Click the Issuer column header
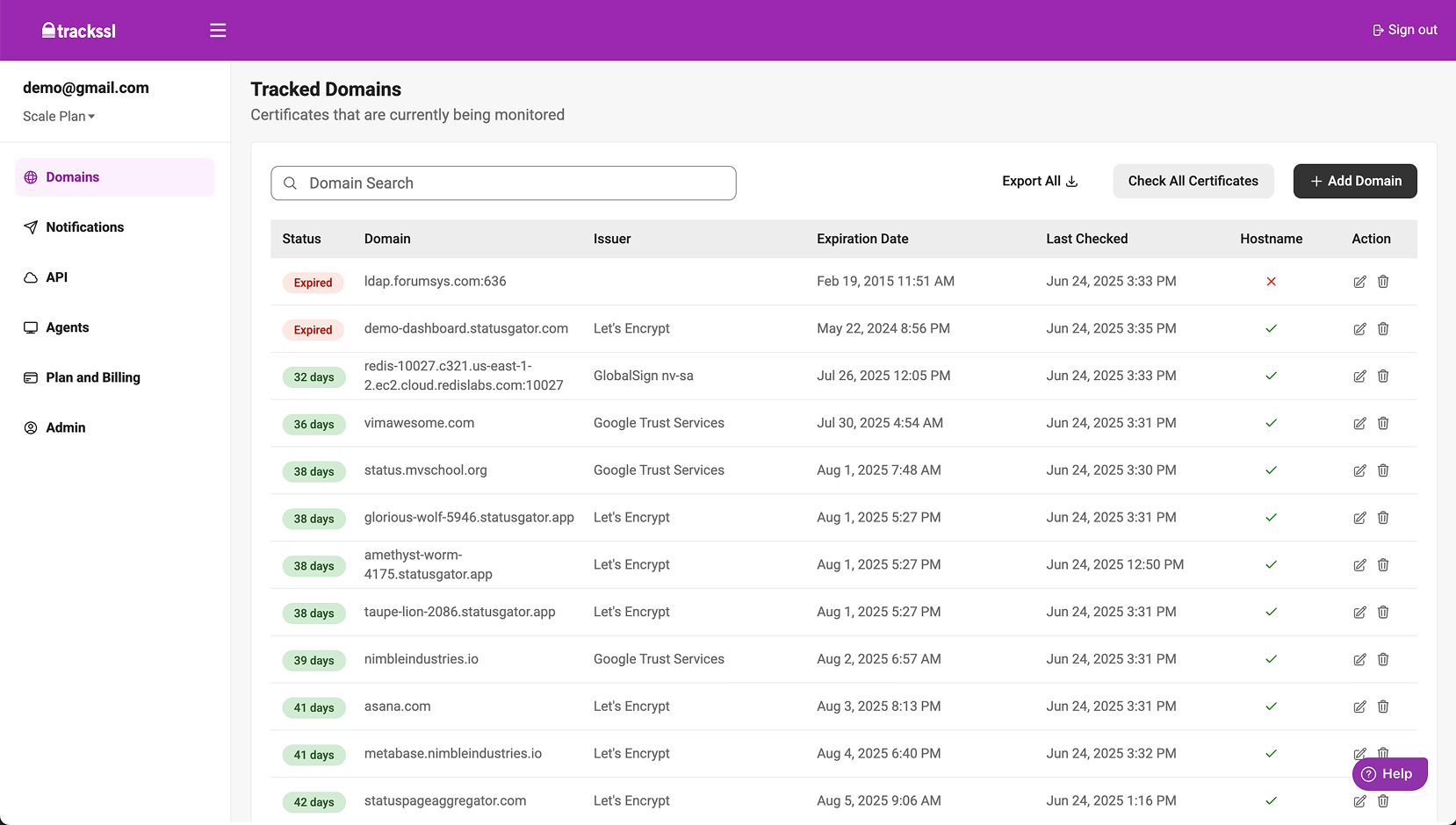1456x825 pixels. [x=612, y=239]
